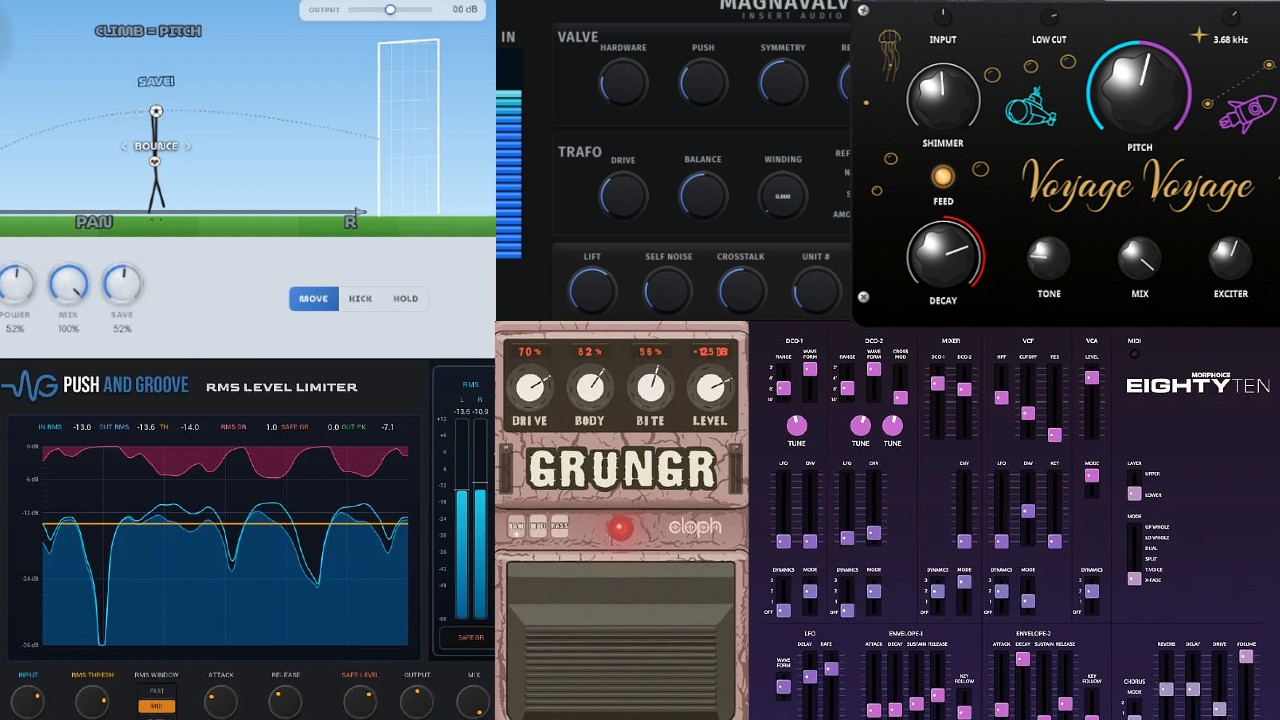Switch to the KICK tab
This screenshot has width=1280, height=720.
click(x=360, y=298)
